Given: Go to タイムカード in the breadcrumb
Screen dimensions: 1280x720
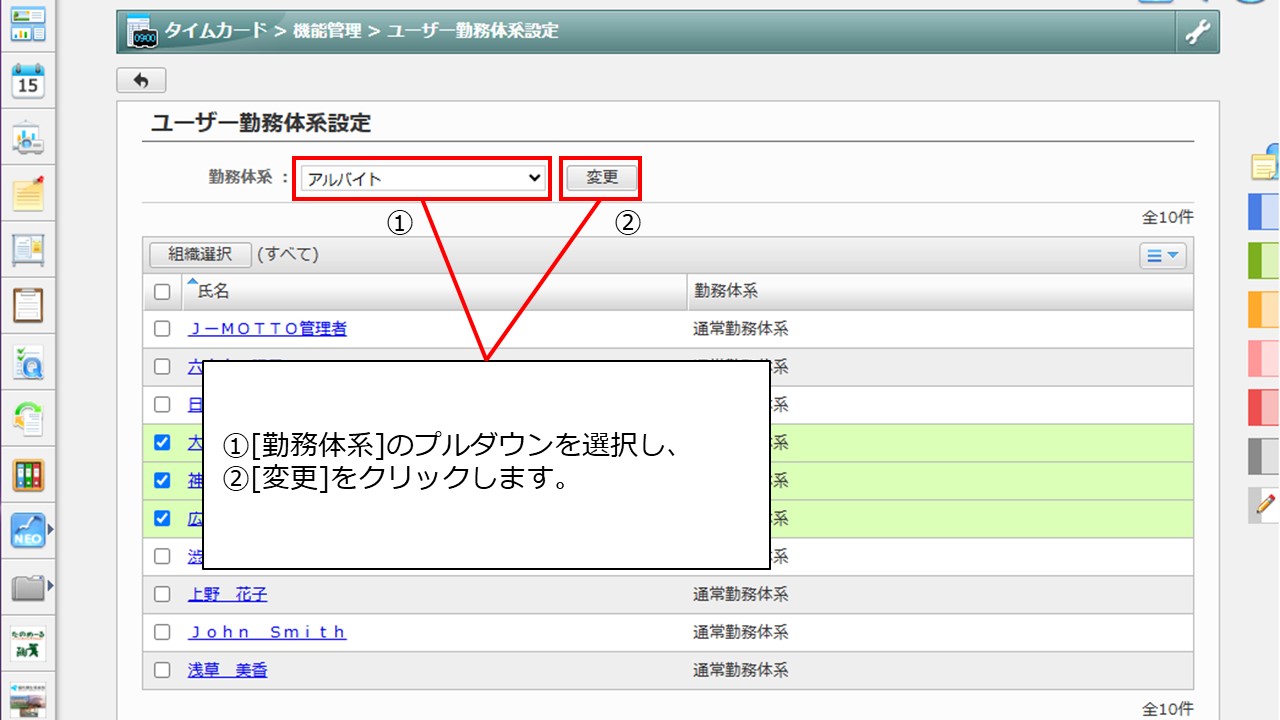Looking at the screenshot, I should click(216, 31).
